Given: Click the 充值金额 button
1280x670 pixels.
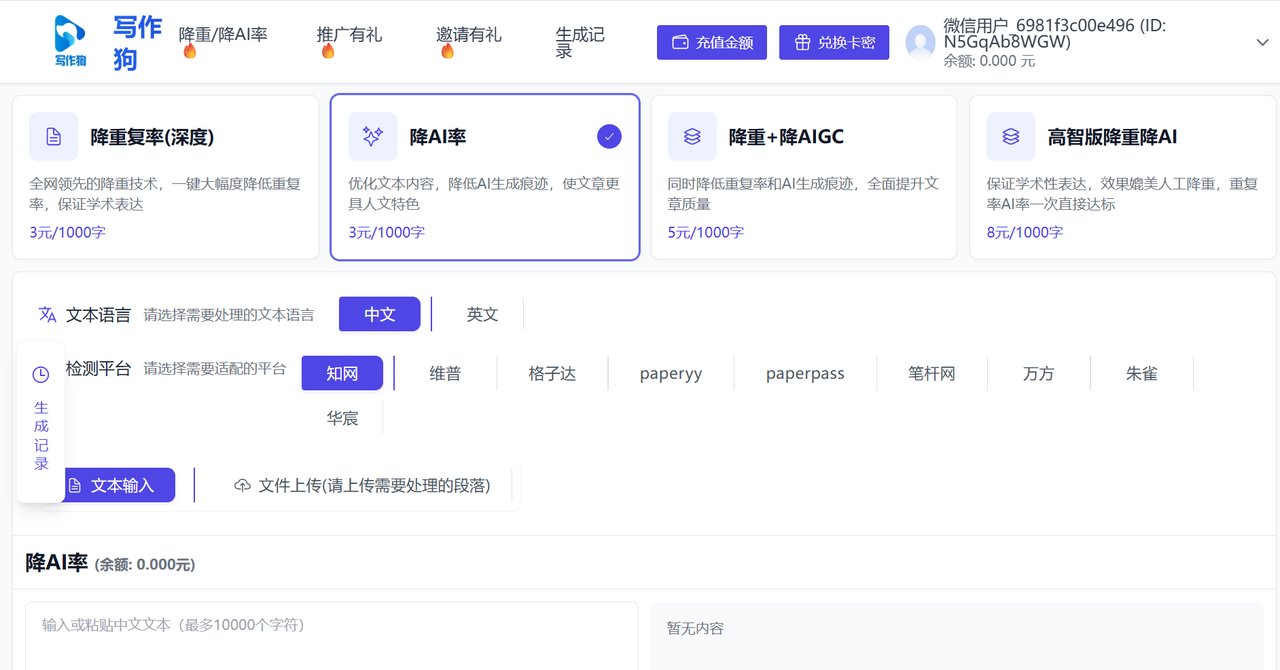Looking at the screenshot, I should (712, 42).
